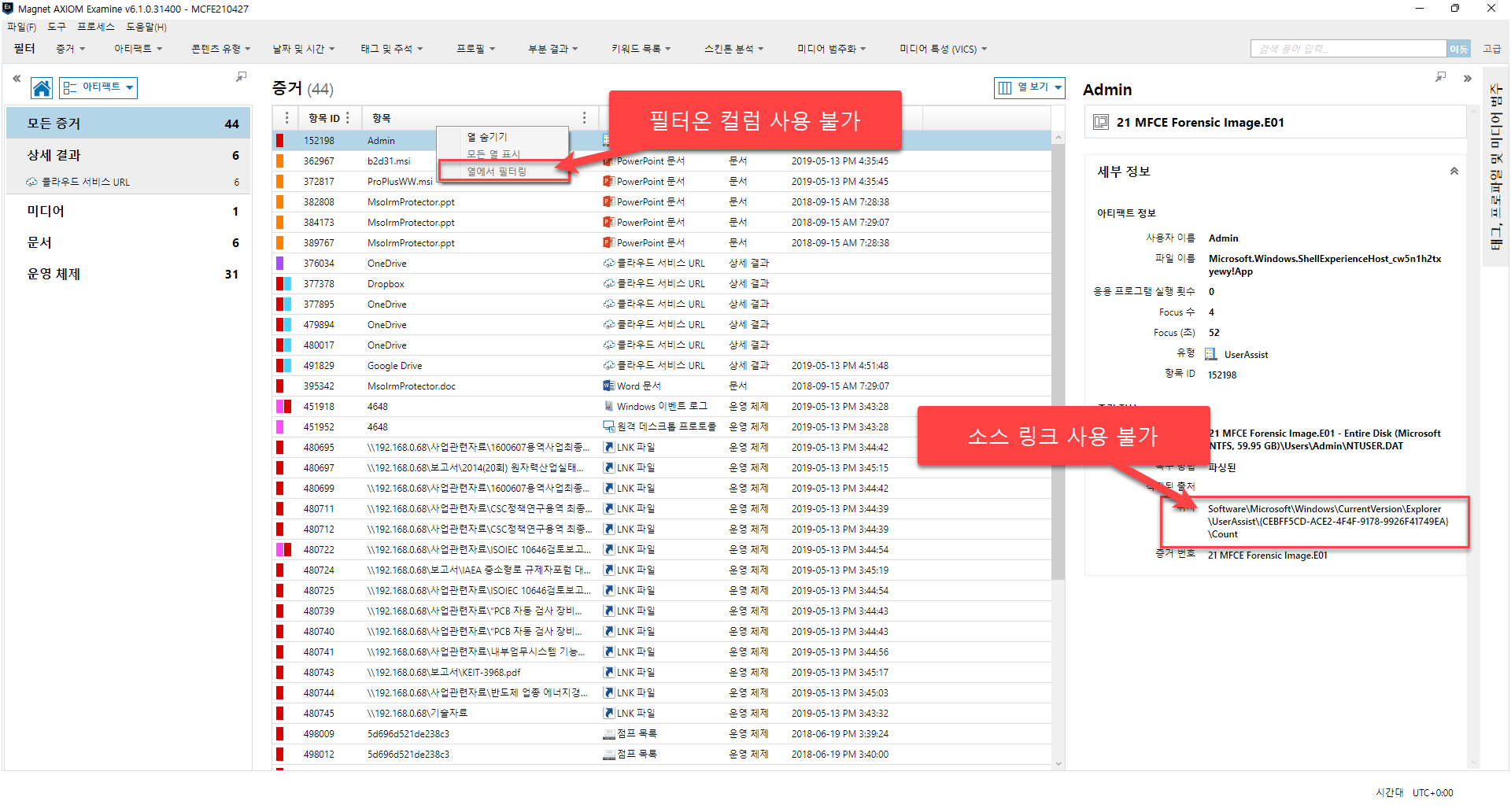Collapse the 세부 정보 section
This screenshot has height=812, width=1511.
[1454, 172]
